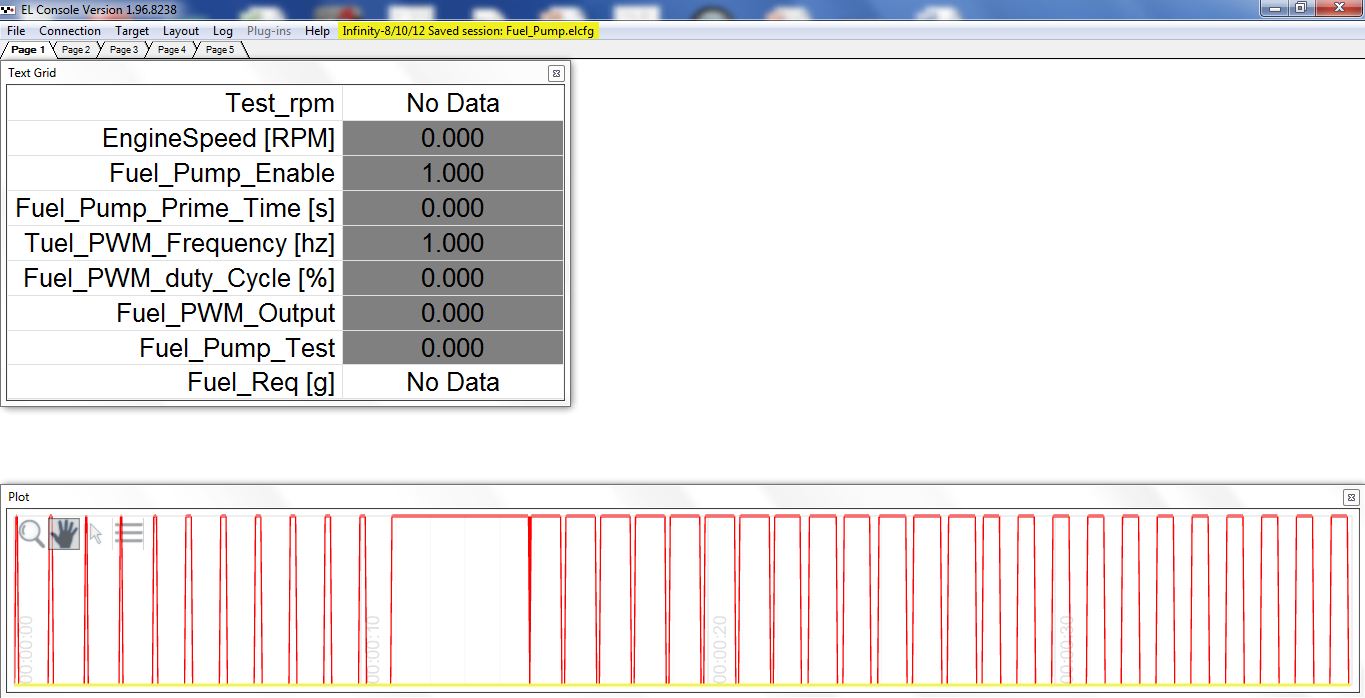Close the Plot panel
Image resolution: width=1365 pixels, height=698 pixels.
click(x=1350, y=497)
